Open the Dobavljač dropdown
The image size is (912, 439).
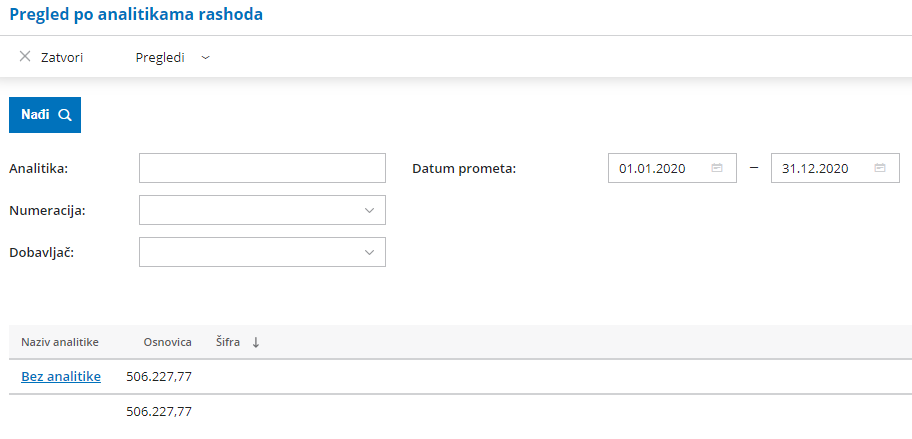[x=262, y=252]
